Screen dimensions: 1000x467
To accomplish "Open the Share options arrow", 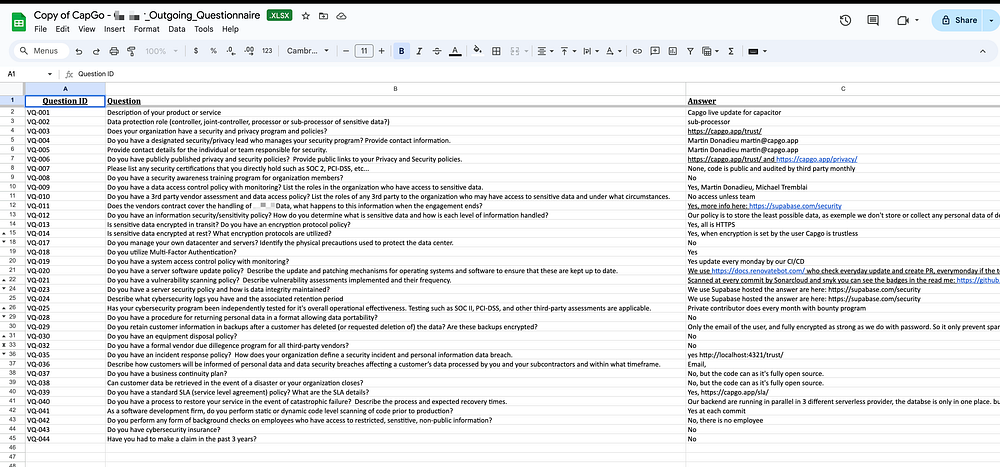I will point(990,20).
